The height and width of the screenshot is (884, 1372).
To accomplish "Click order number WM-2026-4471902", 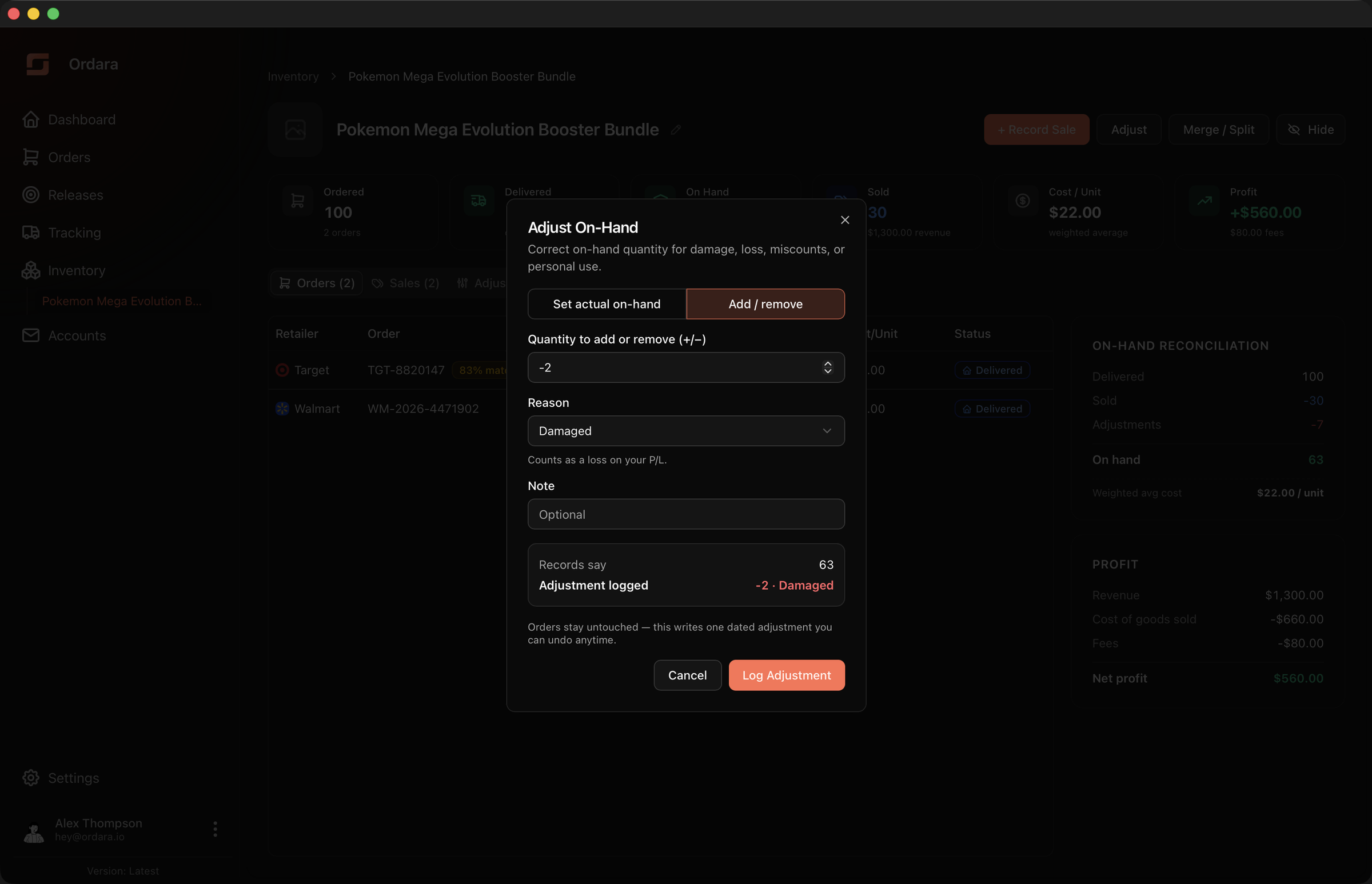I will point(423,409).
